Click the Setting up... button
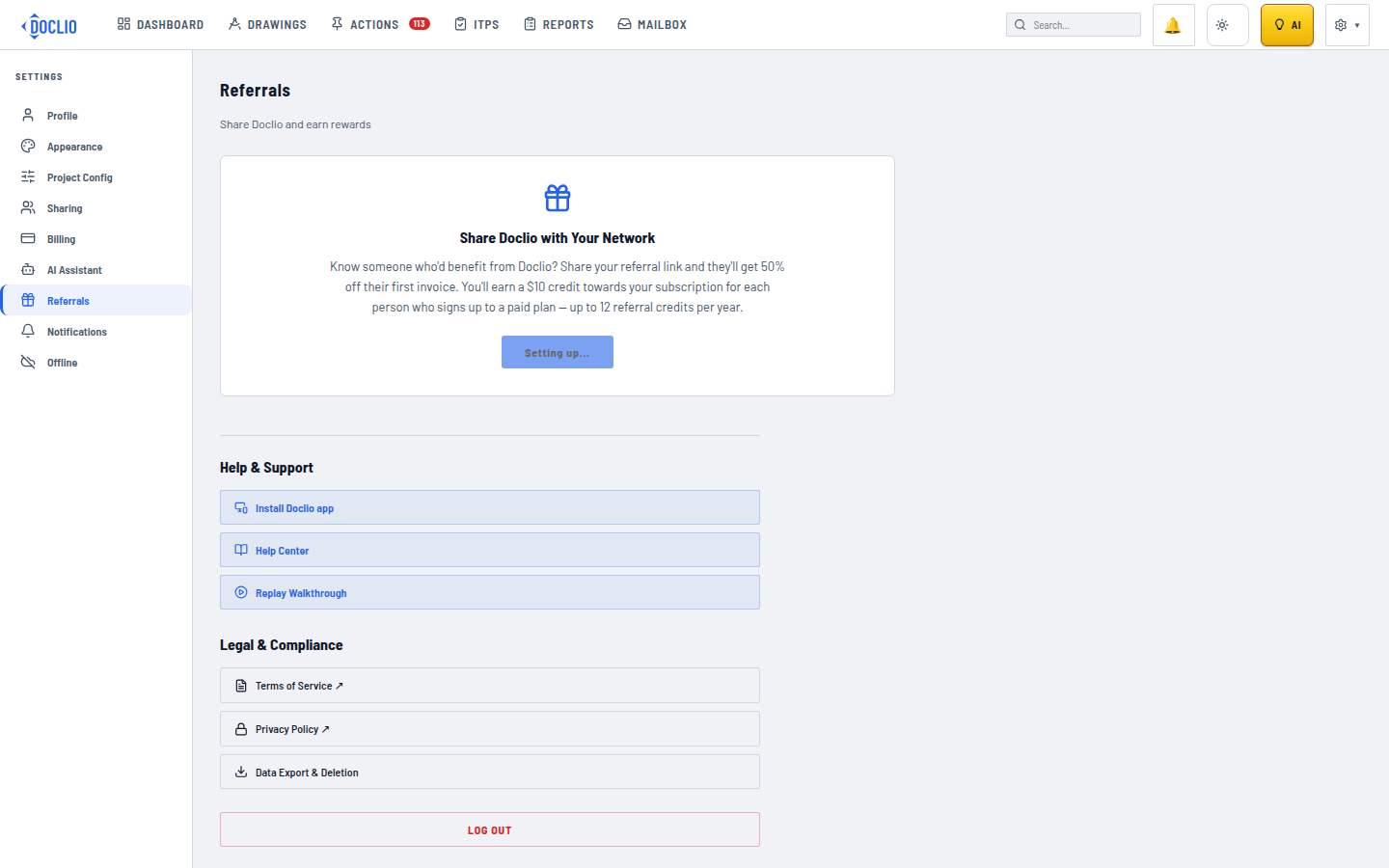The image size is (1389, 868). 558,352
